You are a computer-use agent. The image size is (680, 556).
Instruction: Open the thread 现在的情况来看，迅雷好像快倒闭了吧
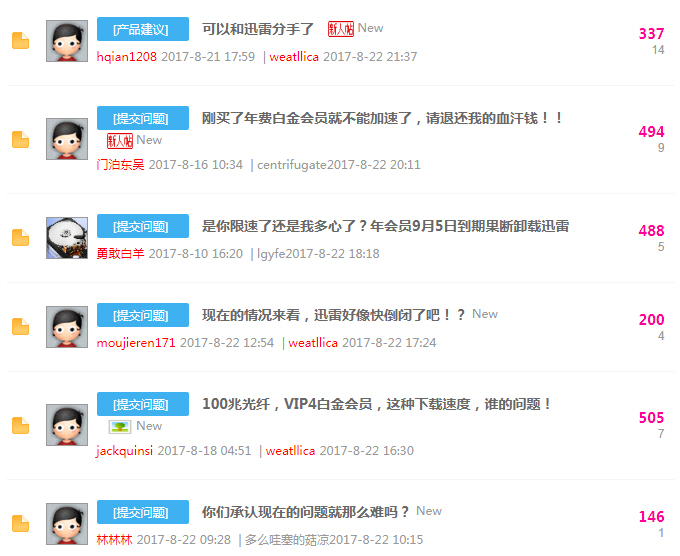(333, 315)
